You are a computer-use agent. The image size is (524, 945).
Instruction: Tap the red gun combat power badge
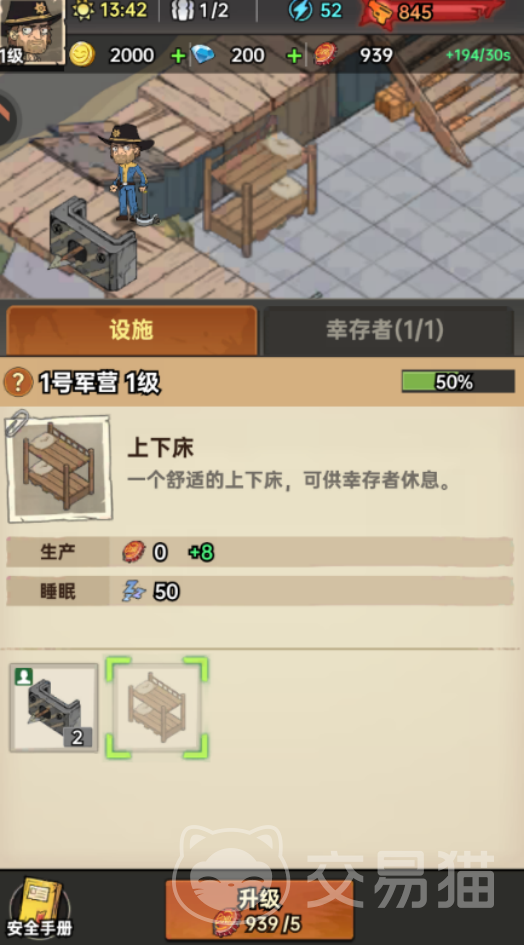431,12
